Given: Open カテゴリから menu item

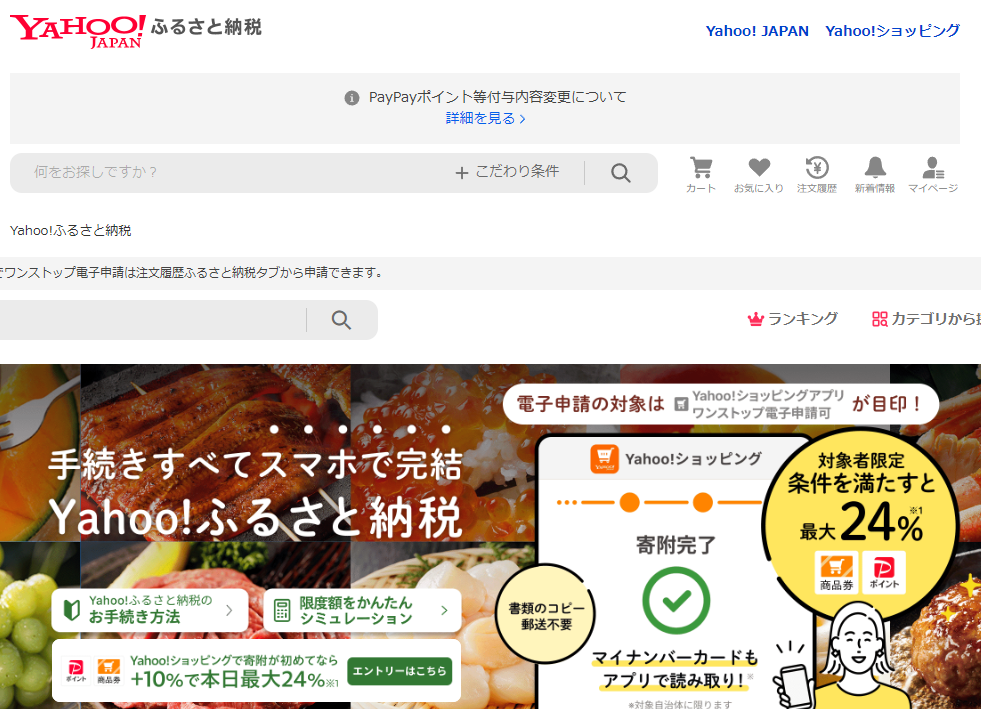Looking at the screenshot, I should click(x=926, y=319).
